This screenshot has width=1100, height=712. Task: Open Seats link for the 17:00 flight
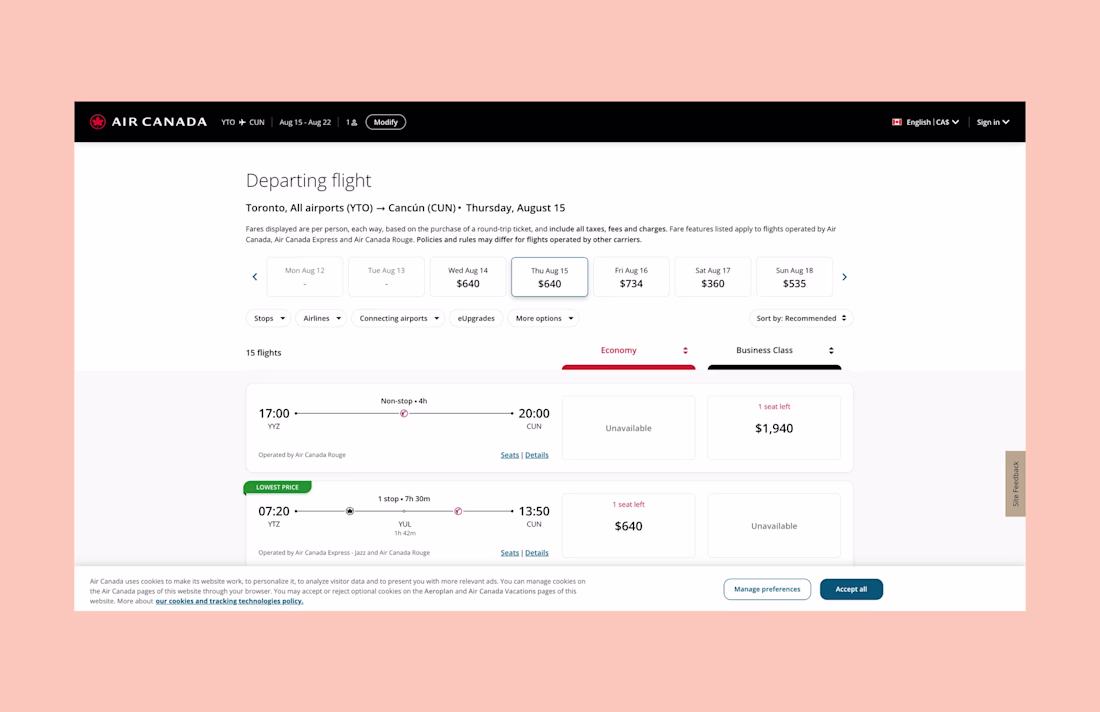(x=510, y=455)
